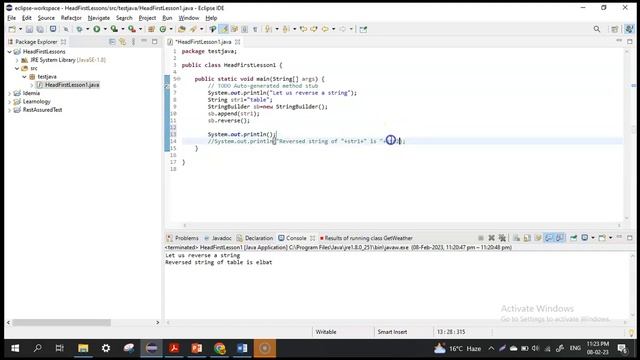The width and height of the screenshot is (640, 360).
Task: Click the Coverage run icon
Action: [114, 29]
